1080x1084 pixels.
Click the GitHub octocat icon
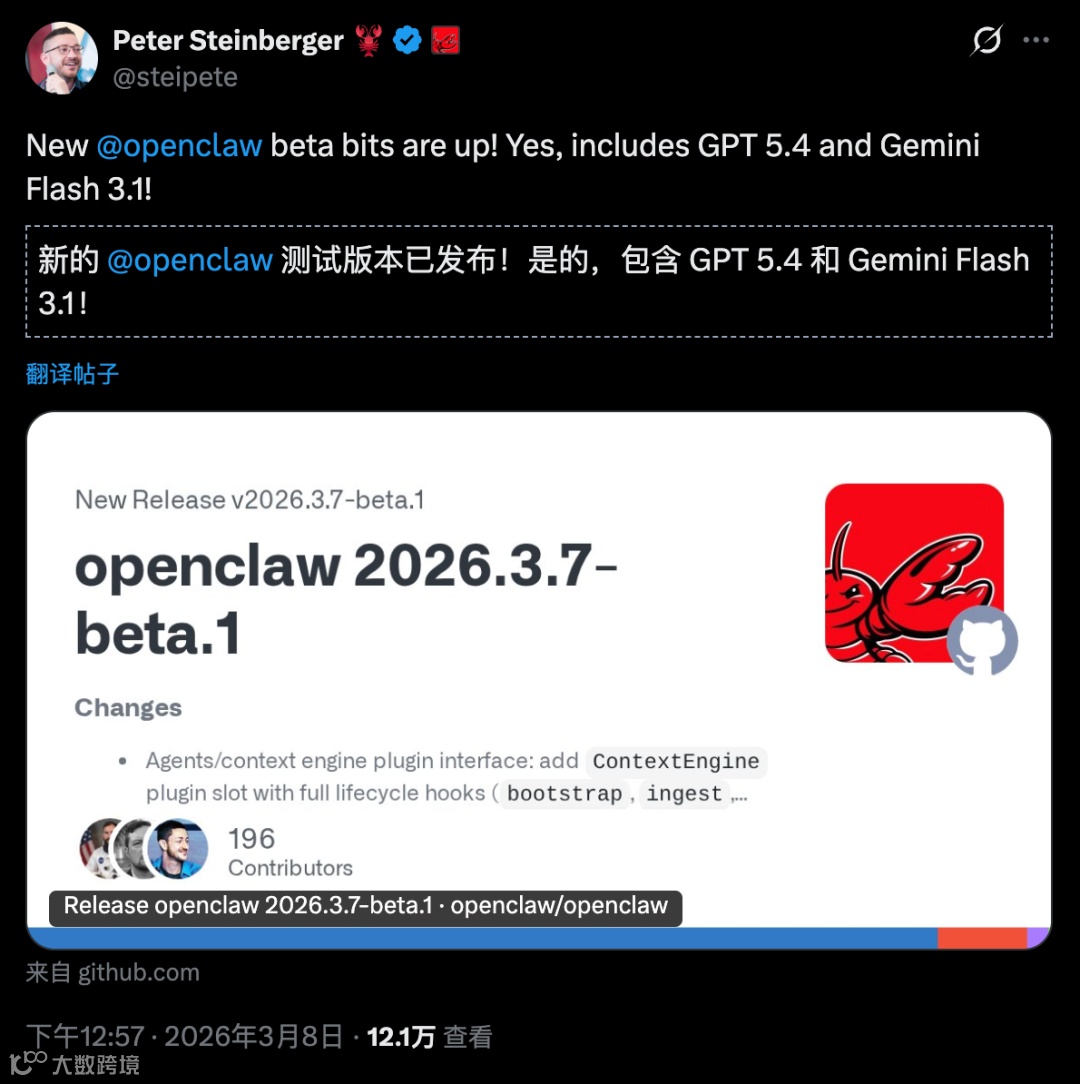[x=982, y=641]
